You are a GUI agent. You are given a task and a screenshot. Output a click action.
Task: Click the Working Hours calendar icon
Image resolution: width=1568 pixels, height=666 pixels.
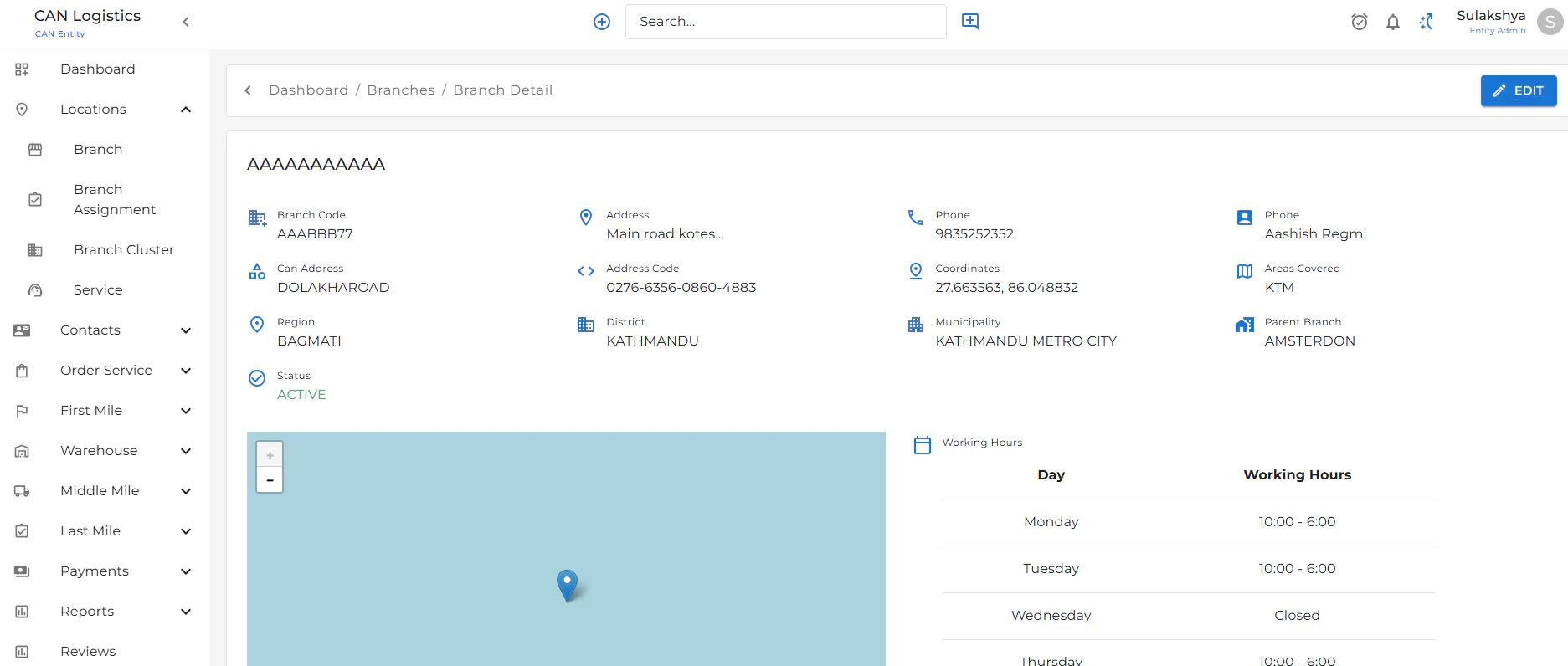tap(923, 445)
